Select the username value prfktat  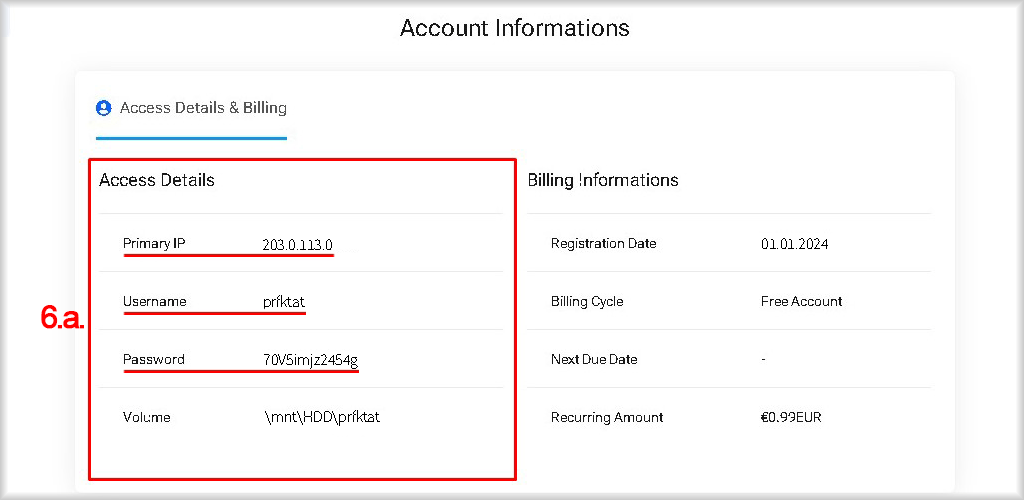tap(283, 302)
